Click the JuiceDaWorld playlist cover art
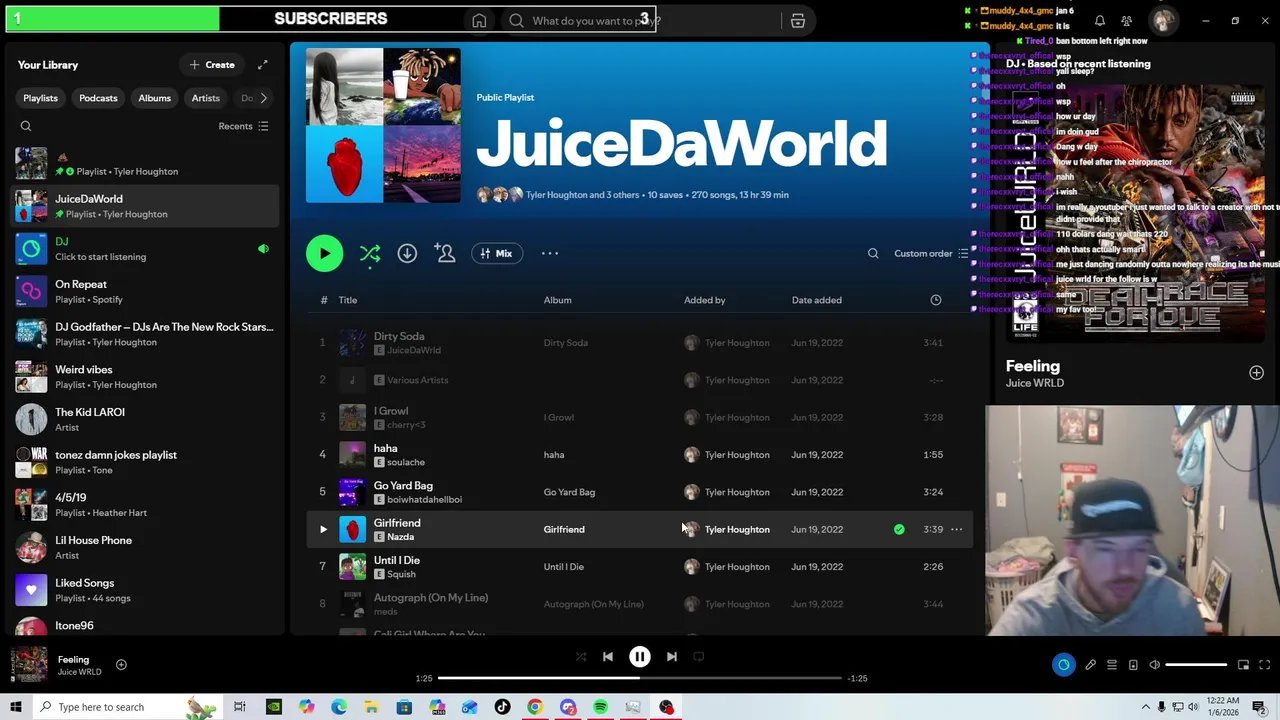 click(x=383, y=125)
